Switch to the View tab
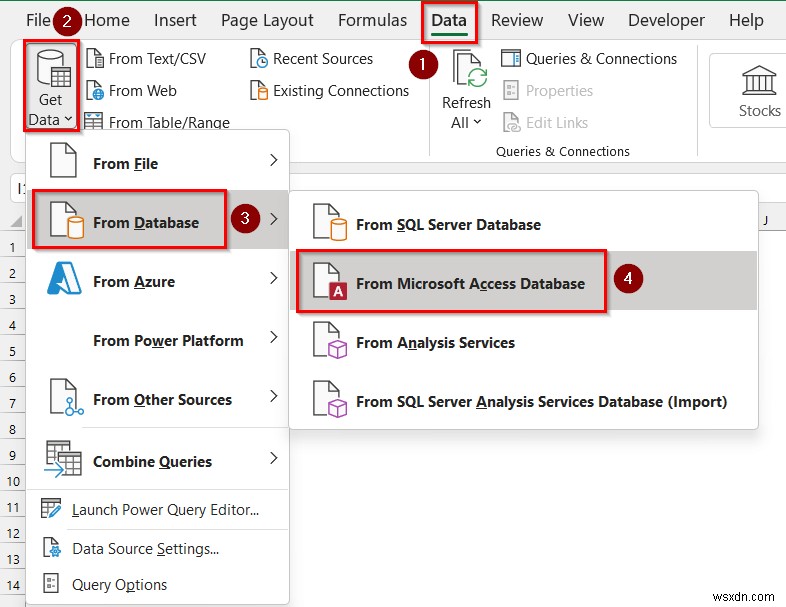The height and width of the screenshot is (607, 786). point(585,20)
